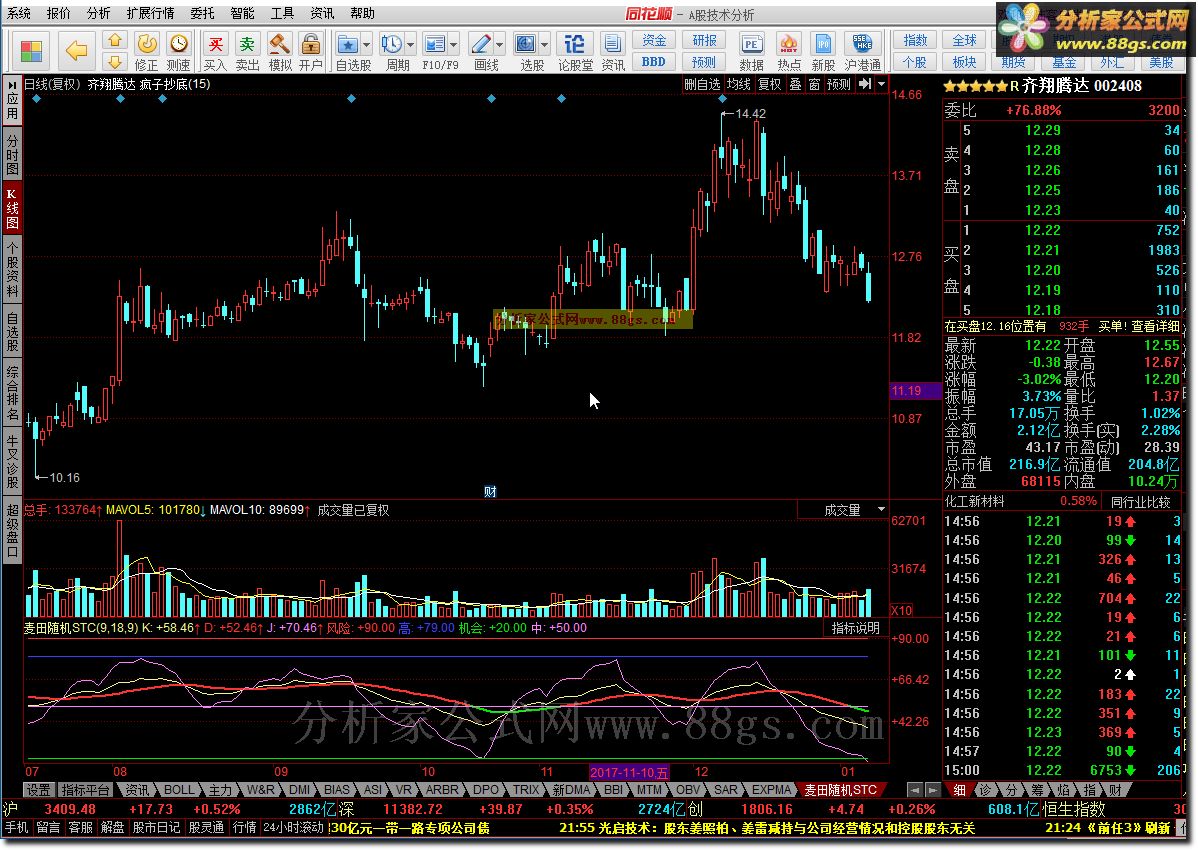This screenshot has width=1198, height=850.
Task: Expand the 画线 dropdown arrow
Action: click(x=500, y=44)
